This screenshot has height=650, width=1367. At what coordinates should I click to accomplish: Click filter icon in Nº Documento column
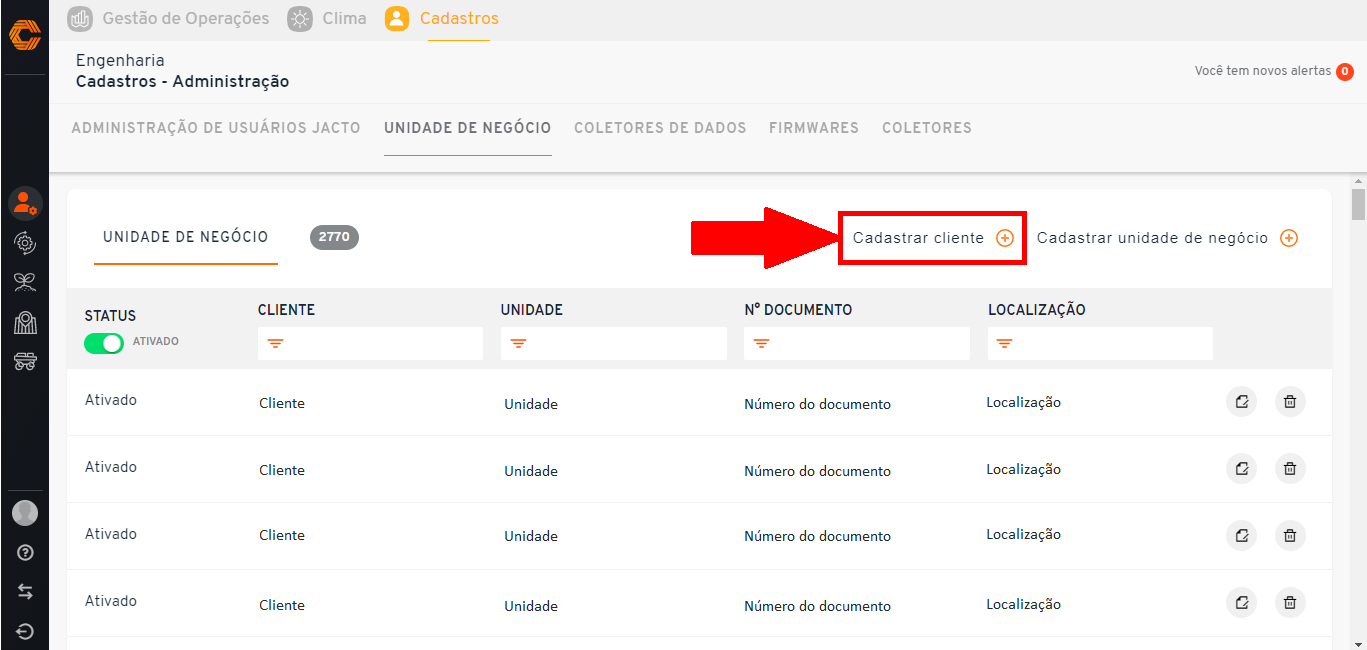point(761,343)
